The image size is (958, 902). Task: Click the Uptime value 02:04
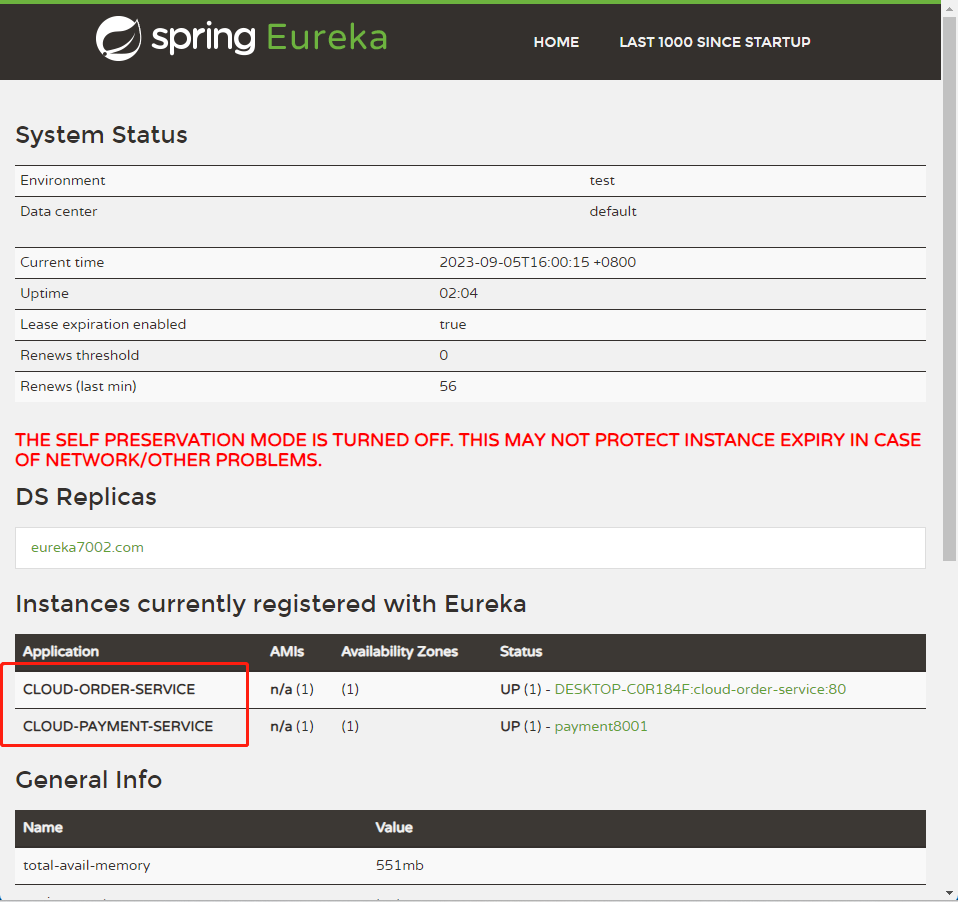pos(458,293)
